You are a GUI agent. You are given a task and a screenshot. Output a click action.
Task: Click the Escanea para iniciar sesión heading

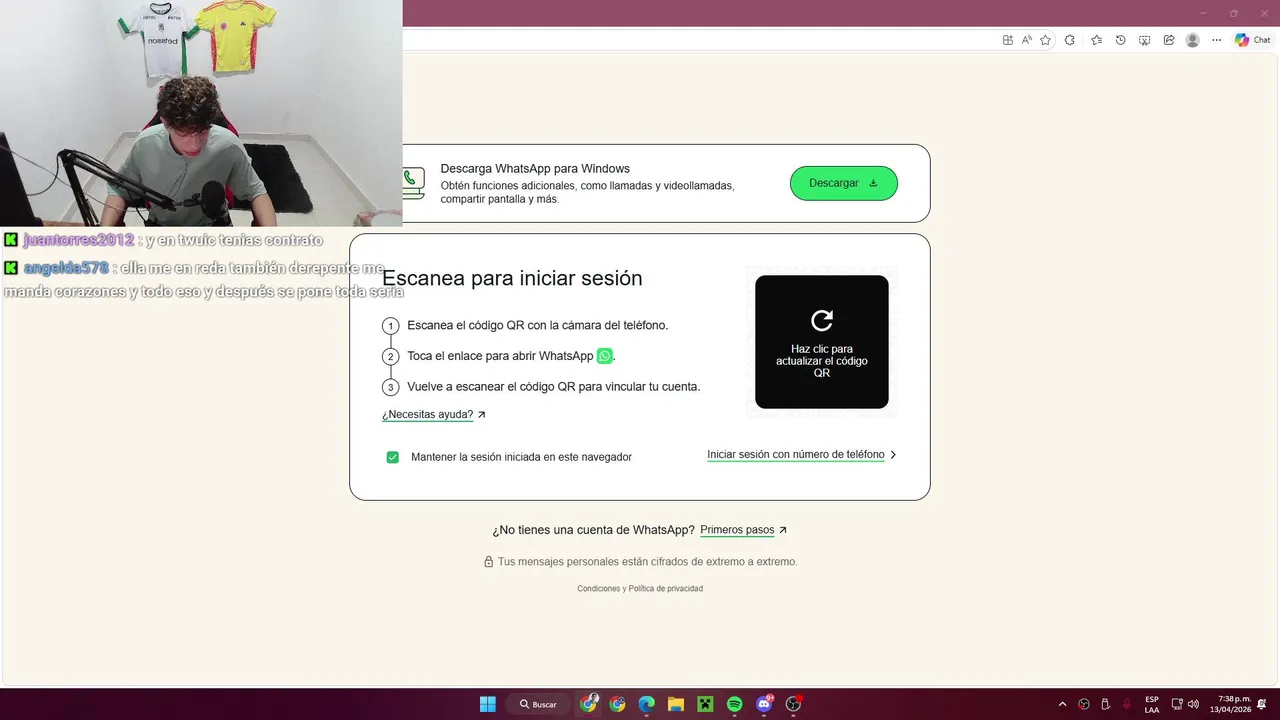click(512, 278)
